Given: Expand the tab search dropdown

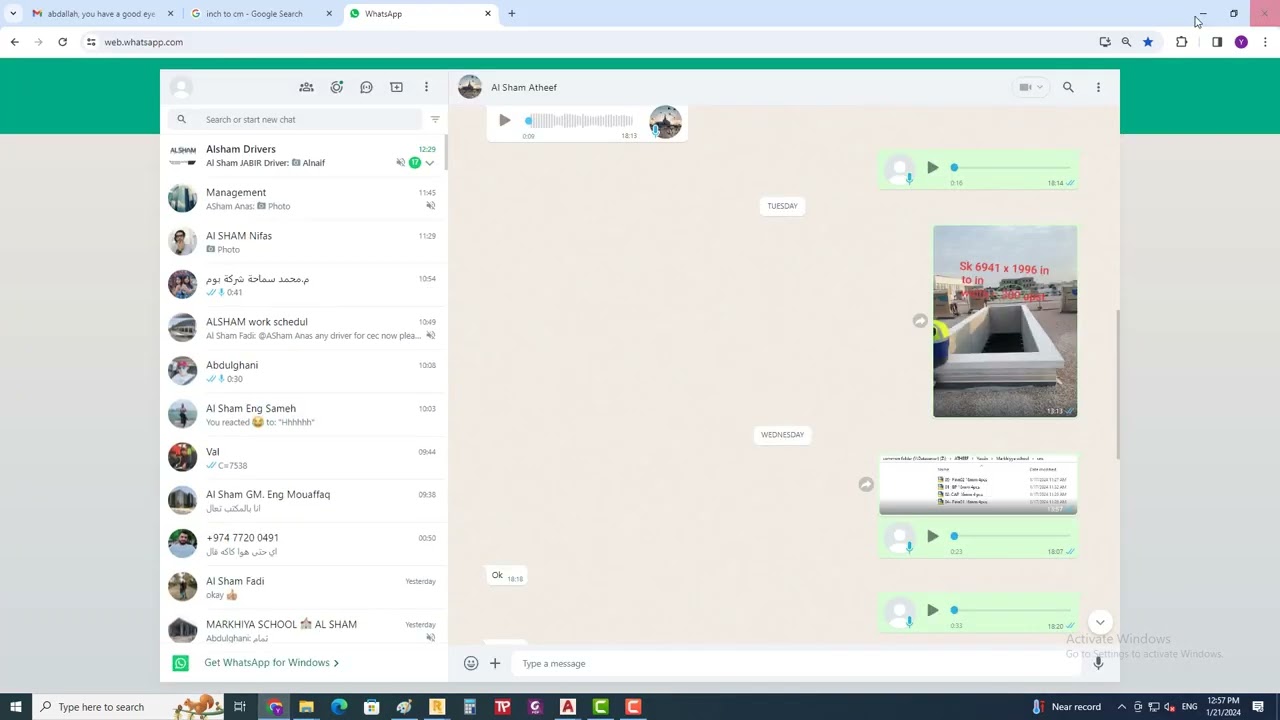Looking at the screenshot, I should coord(13,14).
